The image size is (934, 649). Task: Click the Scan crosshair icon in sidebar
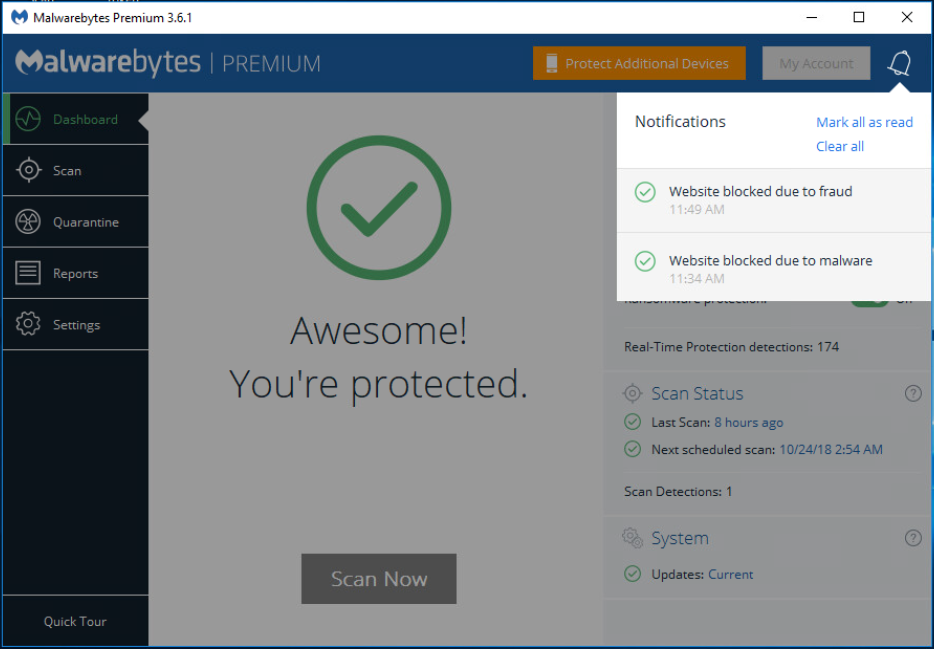[28, 170]
